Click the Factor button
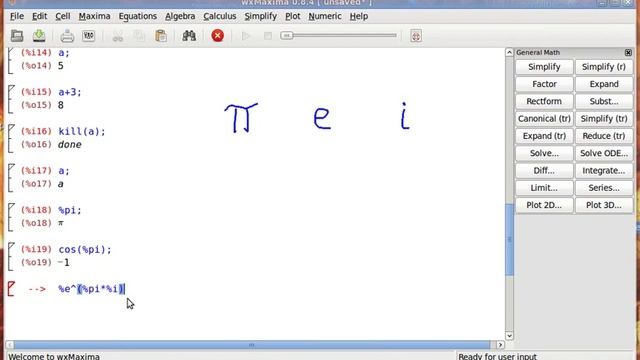640x360 pixels. tap(544, 84)
